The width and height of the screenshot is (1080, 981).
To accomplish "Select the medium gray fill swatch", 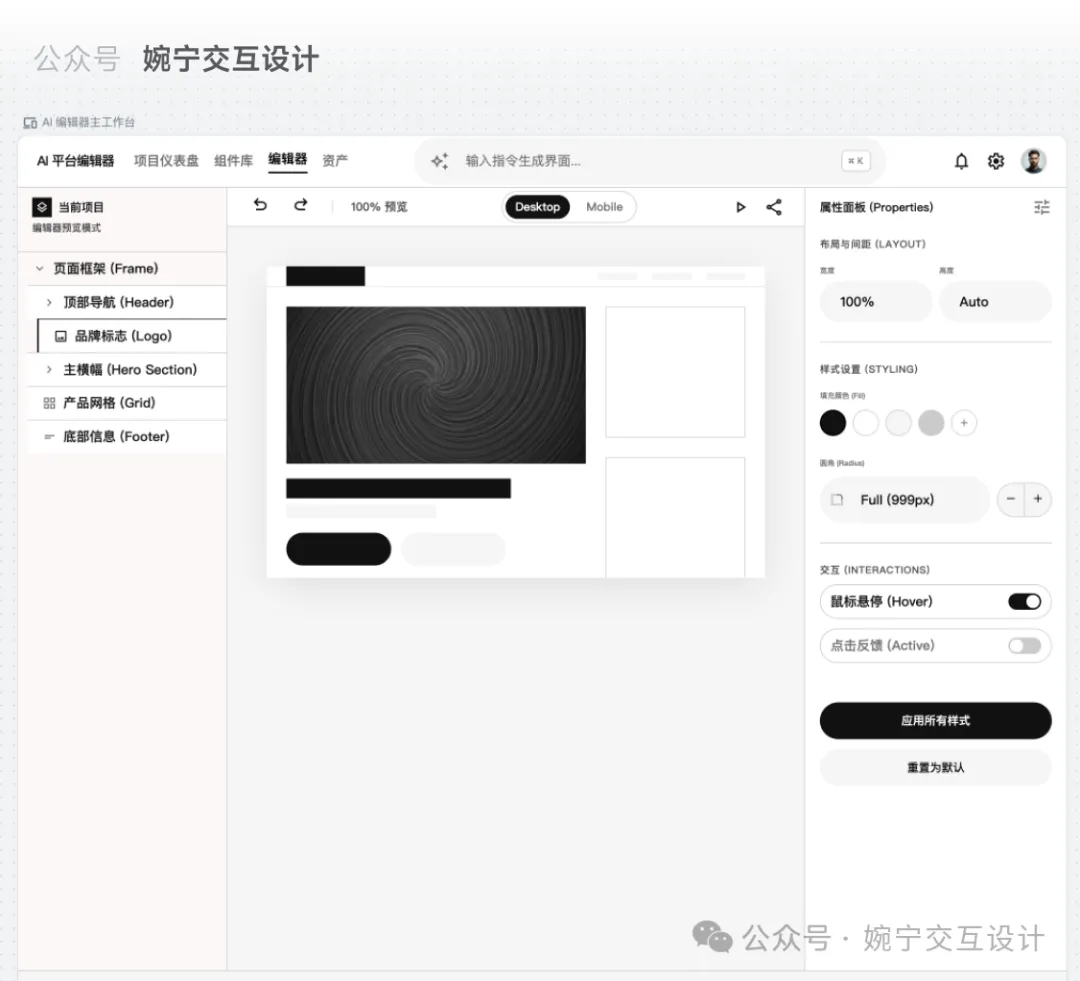I will tap(931, 423).
